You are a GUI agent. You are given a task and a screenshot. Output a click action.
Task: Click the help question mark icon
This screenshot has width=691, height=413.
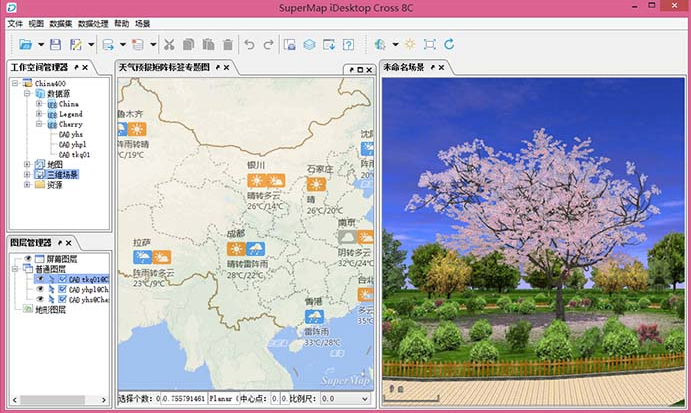[348, 45]
